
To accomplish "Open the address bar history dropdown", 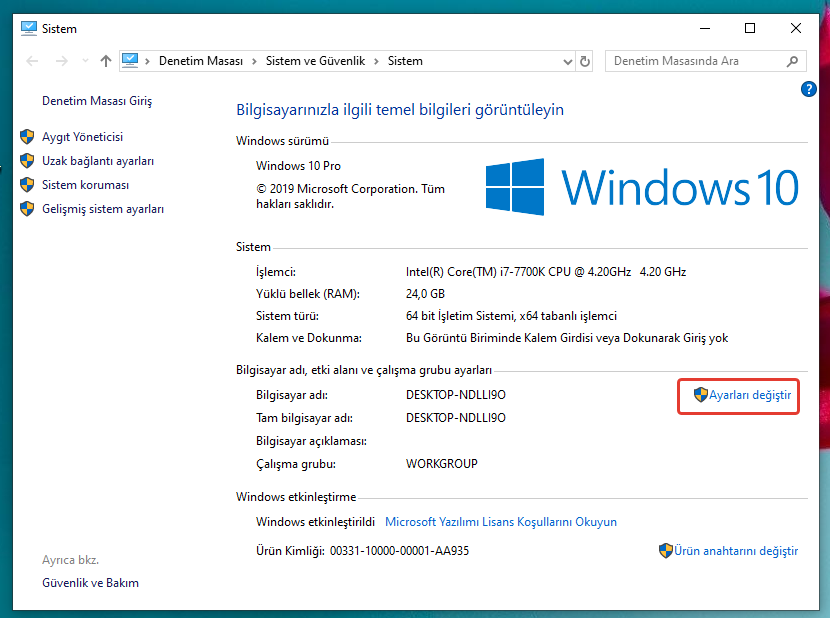I will (568, 61).
